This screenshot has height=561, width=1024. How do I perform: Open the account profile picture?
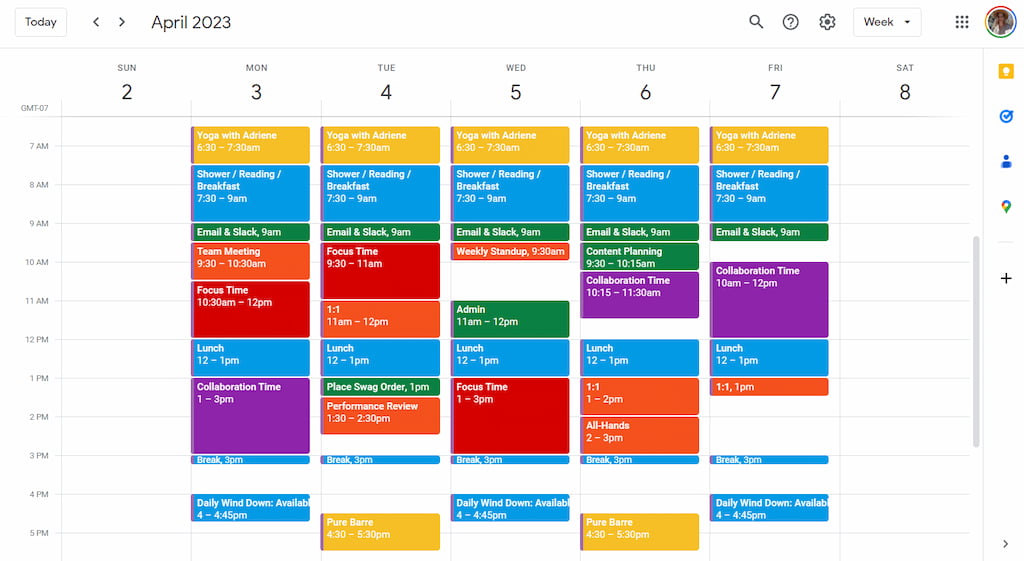click(1000, 22)
